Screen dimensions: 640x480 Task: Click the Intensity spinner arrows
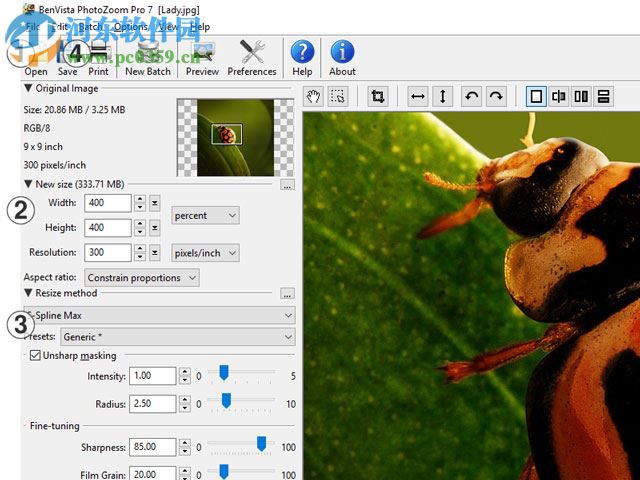(184, 376)
